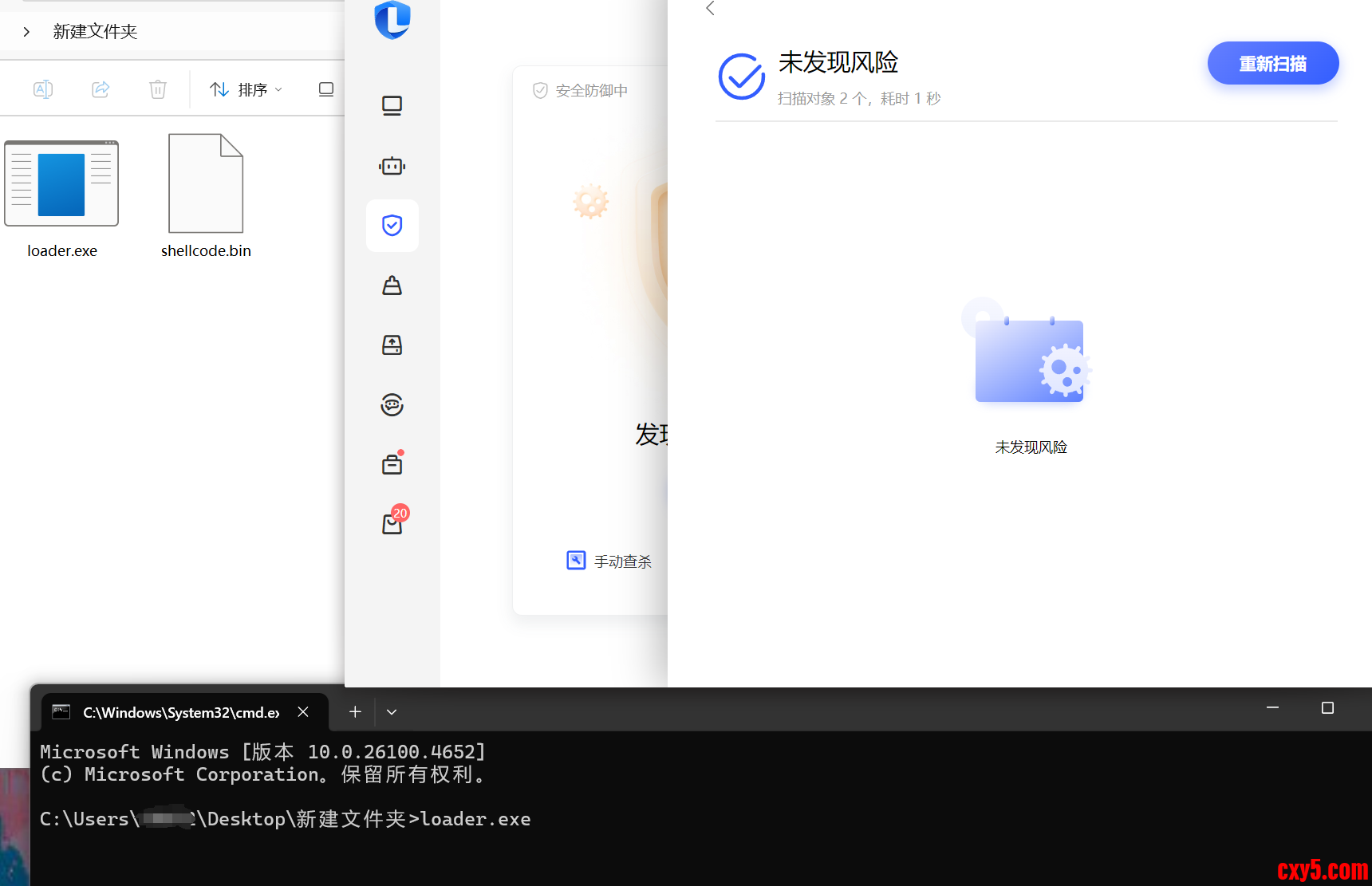Viewport: 1372px width, 886px height.
Task: Open the robot assistant sidebar icon
Action: 392,166
